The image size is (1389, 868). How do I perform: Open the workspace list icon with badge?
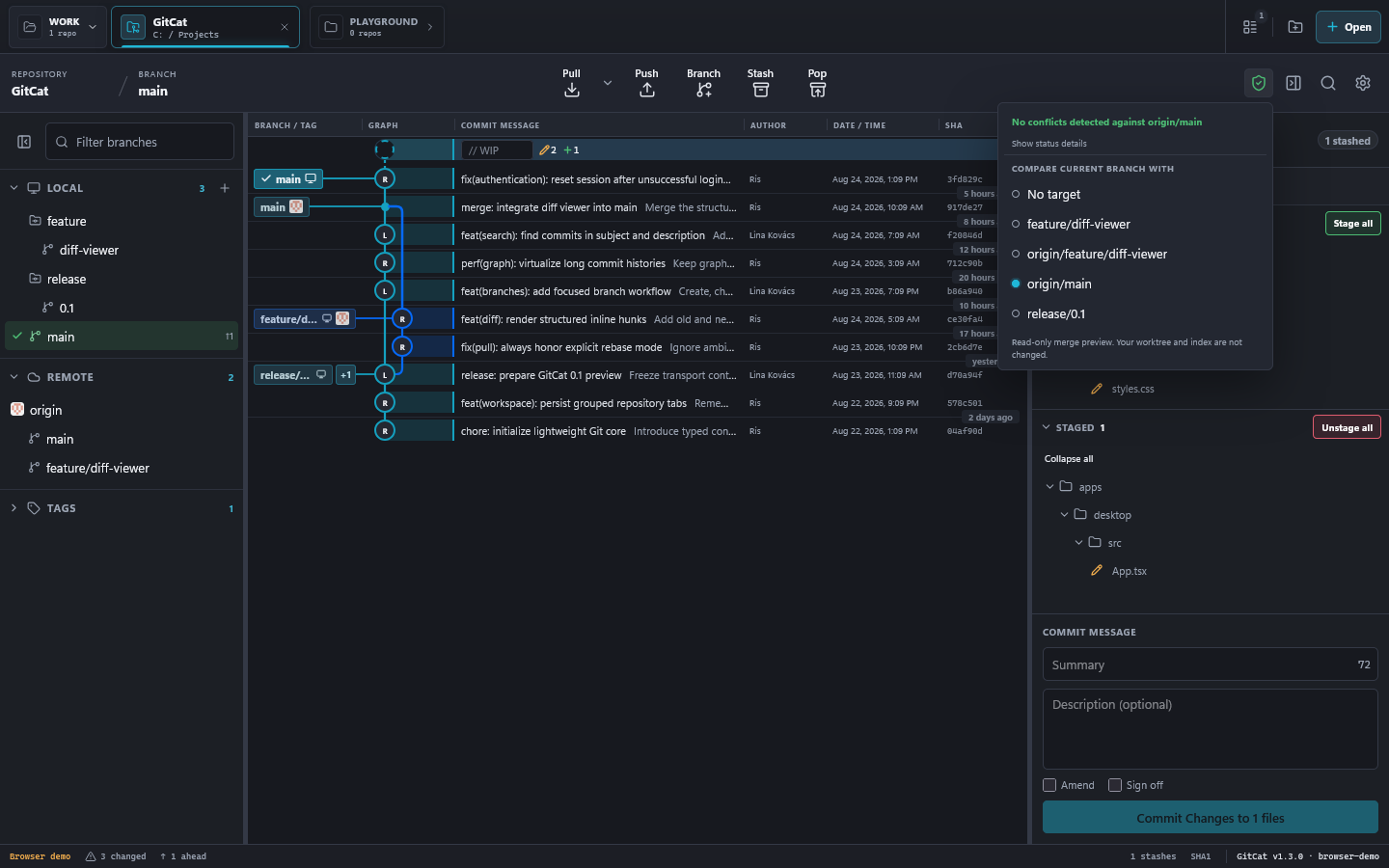coord(1250,27)
